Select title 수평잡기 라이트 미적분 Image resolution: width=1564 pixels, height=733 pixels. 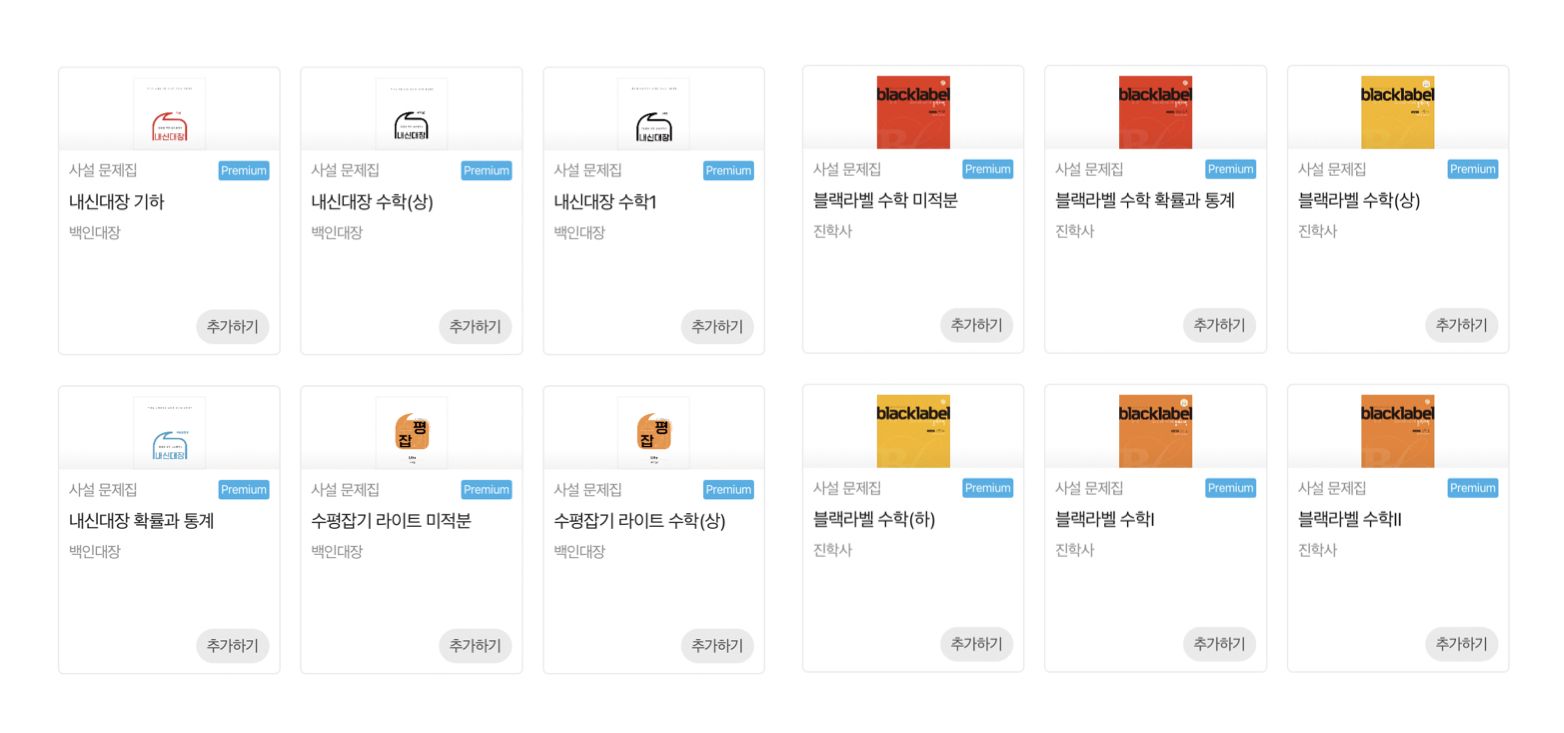(x=391, y=521)
